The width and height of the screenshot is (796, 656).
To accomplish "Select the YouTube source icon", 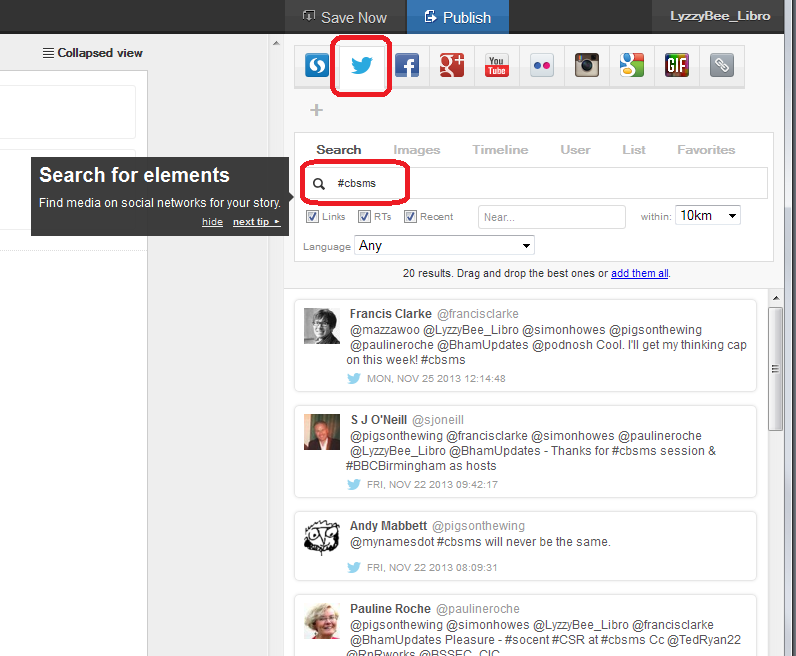I will (496, 66).
